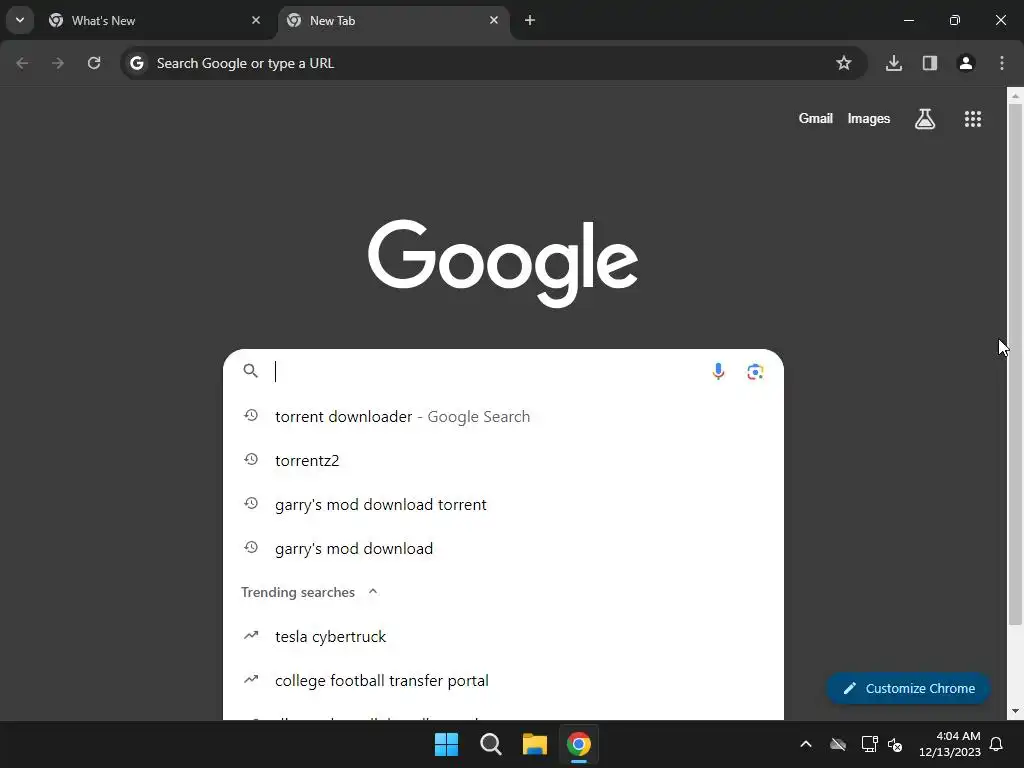The height and width of the screenshot is (768, 1024).
Task: Show hidden system tray icons
Action: (x=806, y=744)
